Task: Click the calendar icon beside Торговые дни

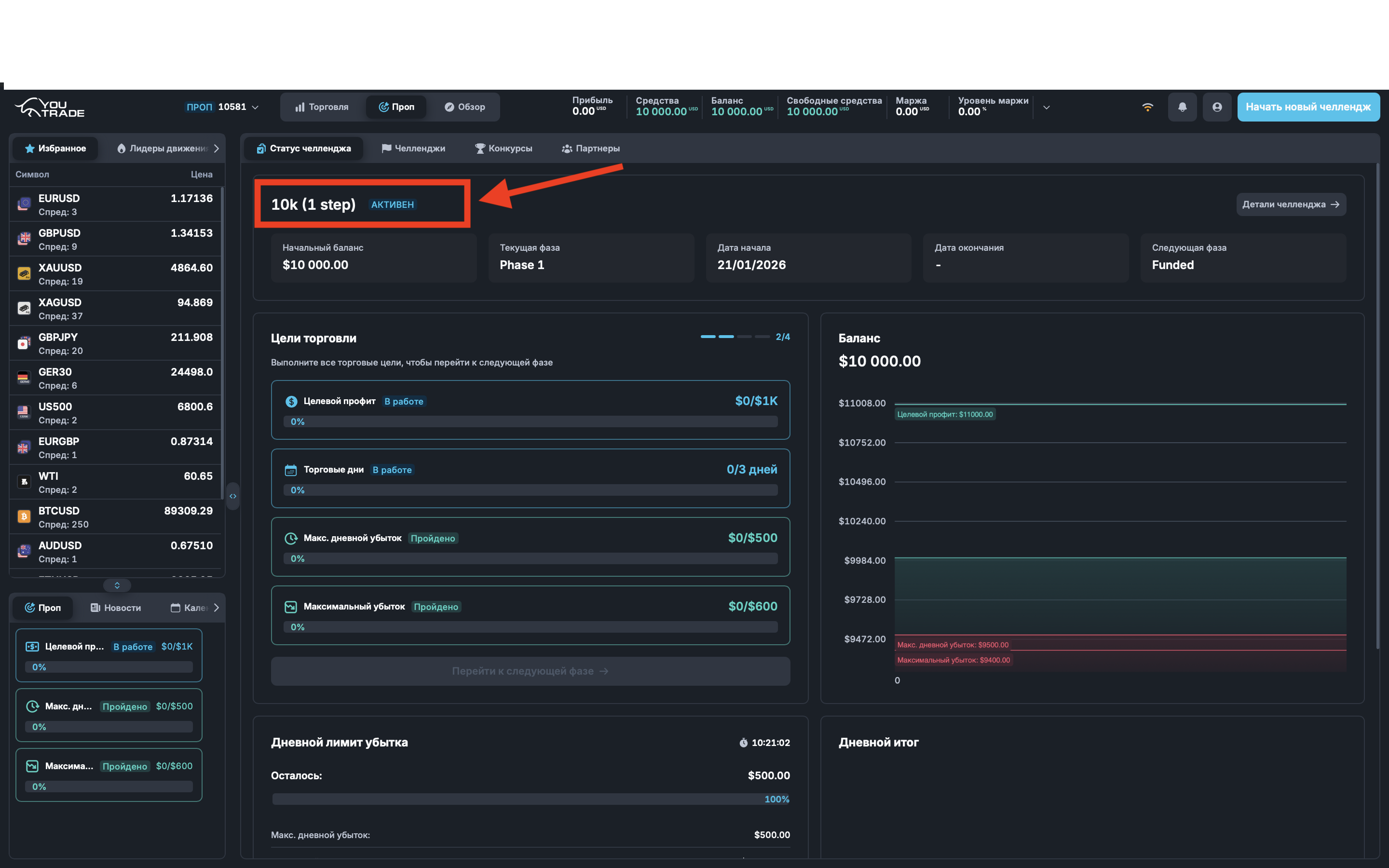Action: [290, 470]
